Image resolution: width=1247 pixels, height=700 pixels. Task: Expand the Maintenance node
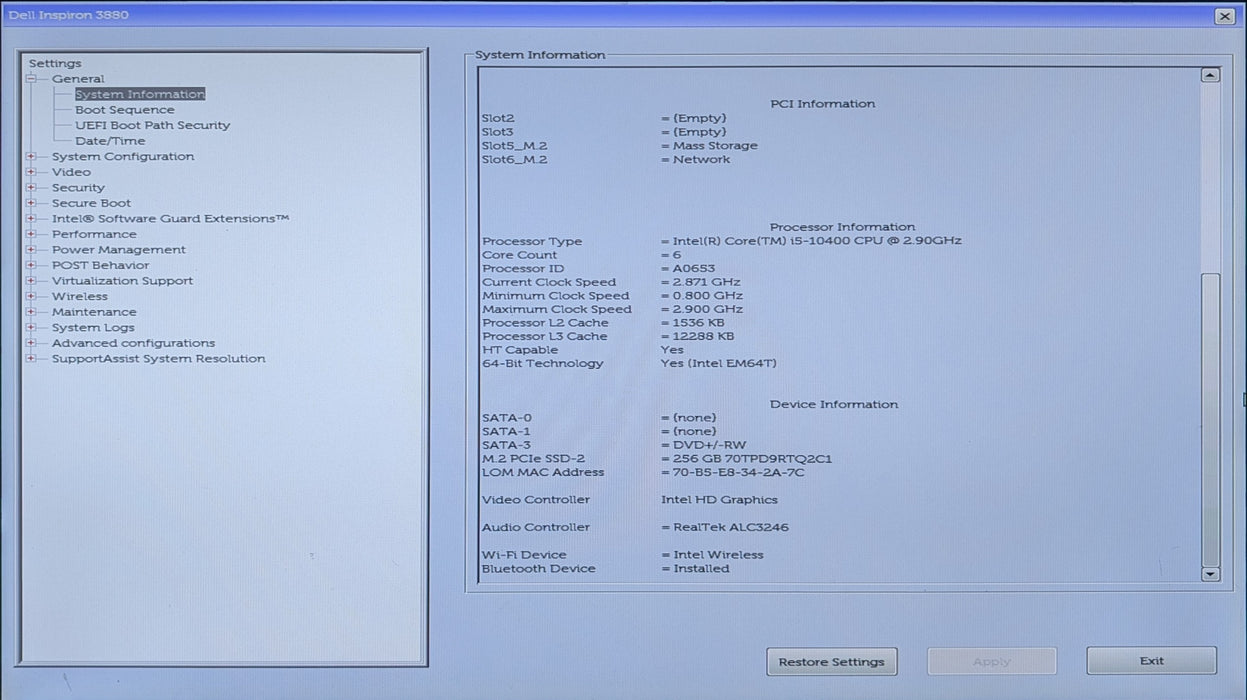(31, 312)
